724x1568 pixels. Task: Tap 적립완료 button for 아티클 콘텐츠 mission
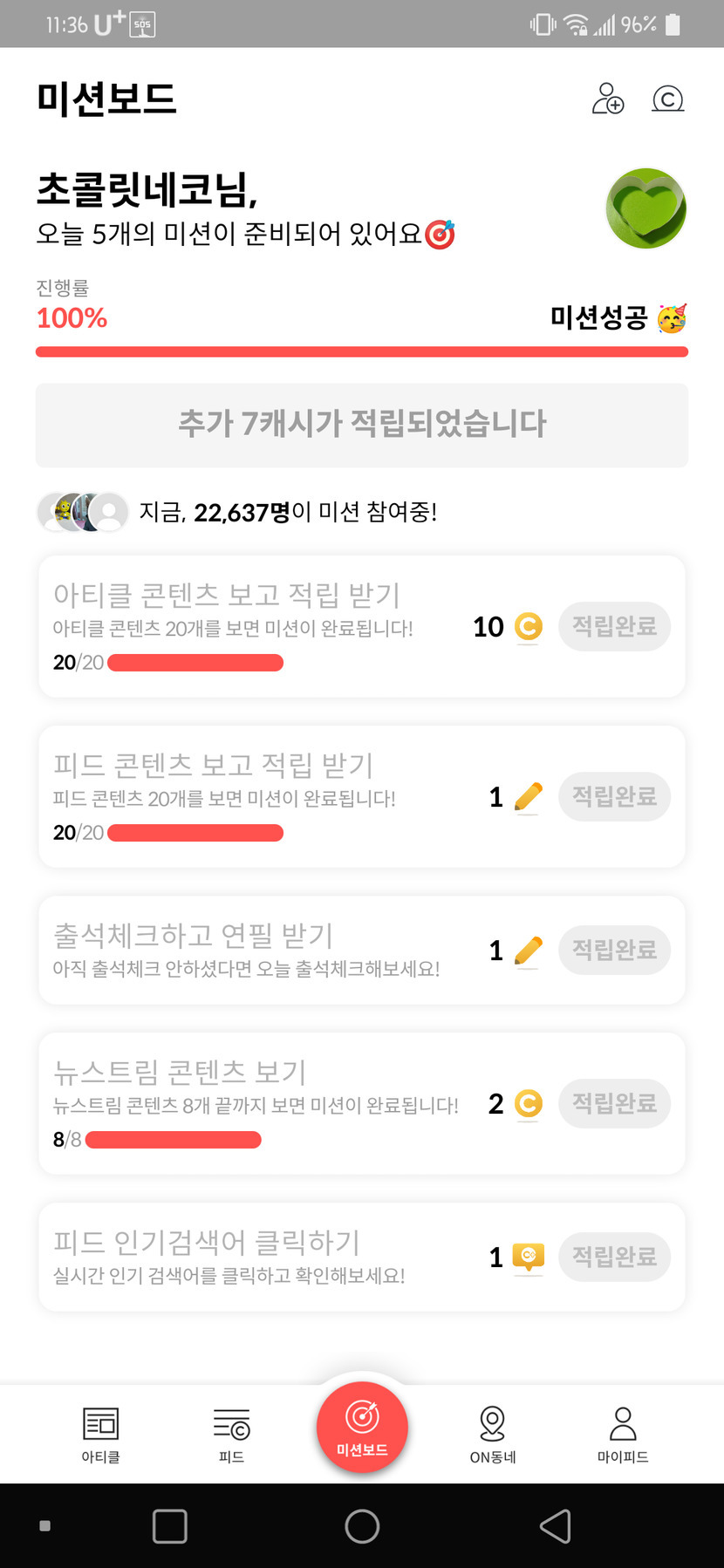pos(614,626)
